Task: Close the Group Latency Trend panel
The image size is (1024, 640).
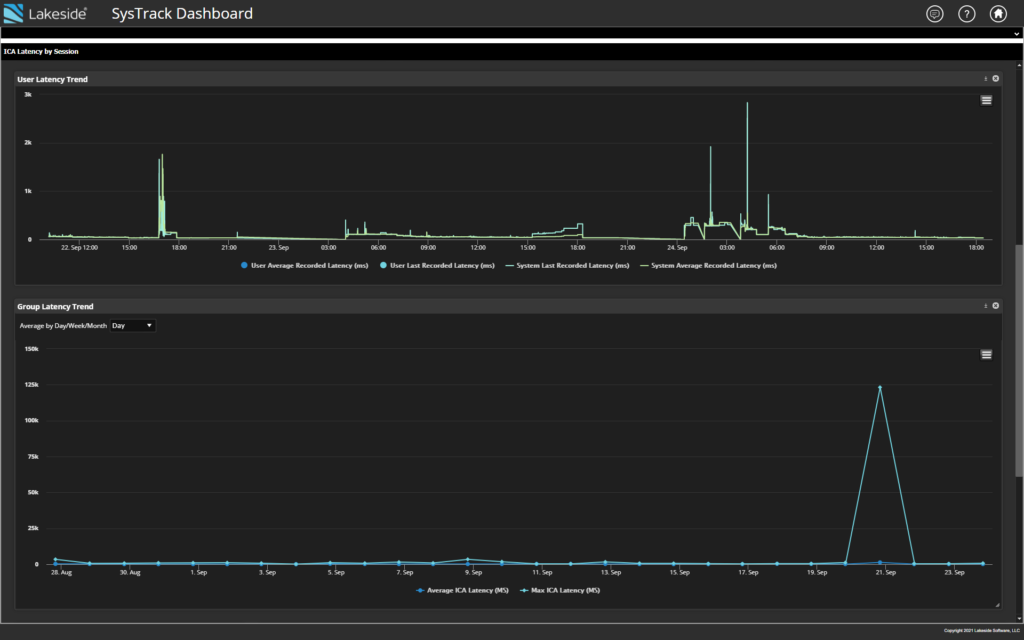Action: (x=995, y=306)
